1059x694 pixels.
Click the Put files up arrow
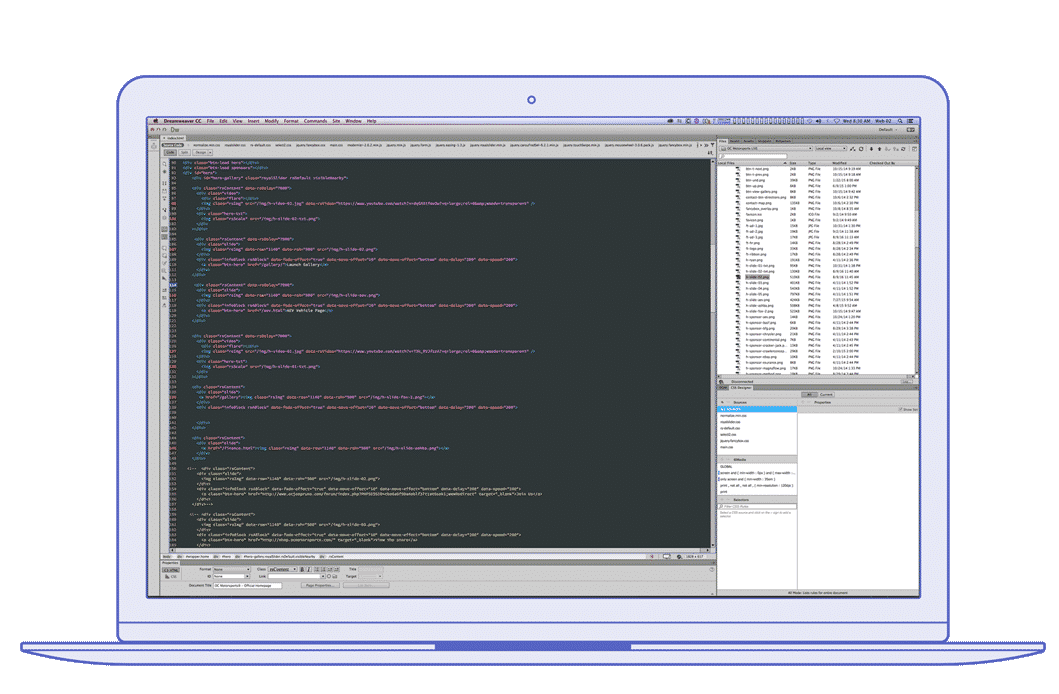[879, 149]
